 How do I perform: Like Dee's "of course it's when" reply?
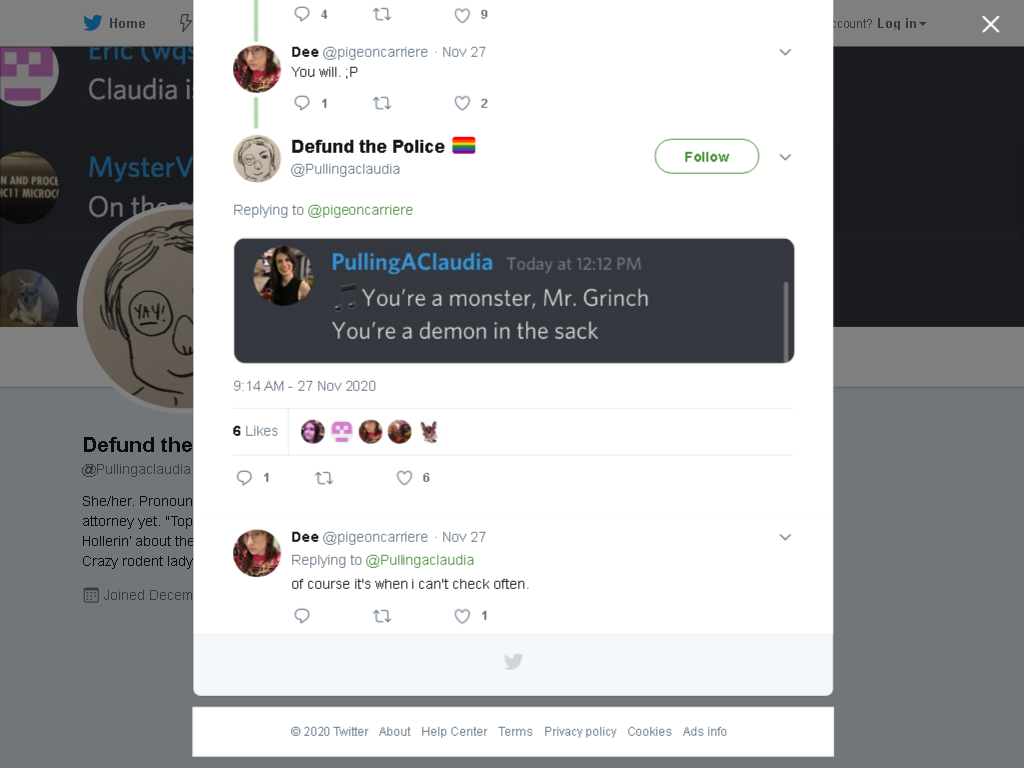point(462,615)
